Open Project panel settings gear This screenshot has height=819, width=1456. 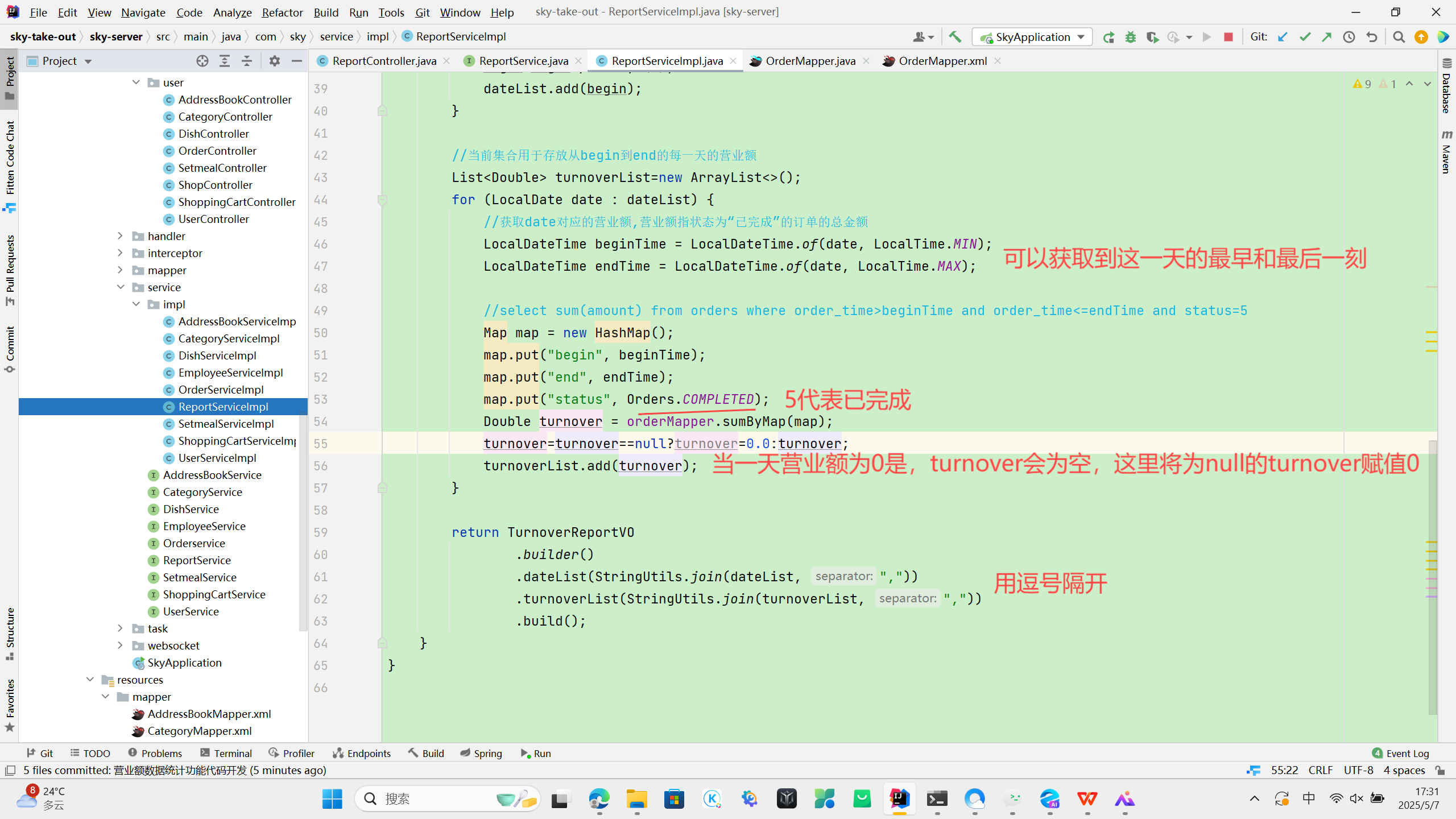[275, 61]
